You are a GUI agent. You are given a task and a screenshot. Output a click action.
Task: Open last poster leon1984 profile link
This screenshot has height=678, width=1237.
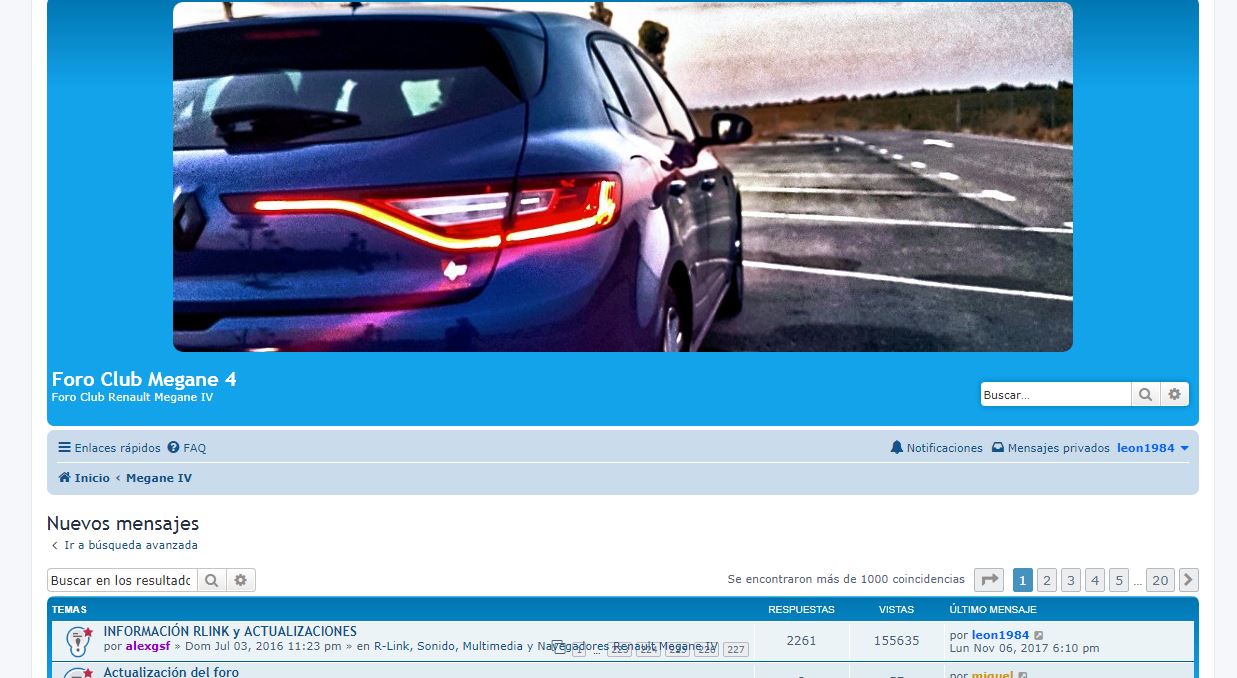(x=1000, y=635)
